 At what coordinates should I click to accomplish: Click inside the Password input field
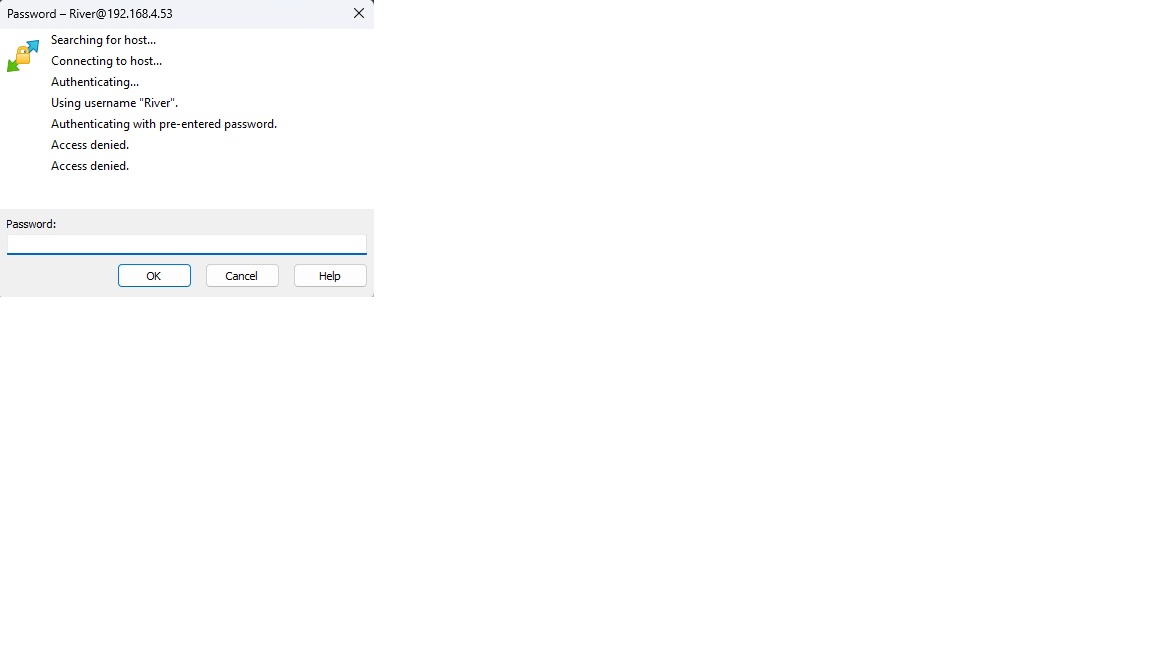pos(186,244)
